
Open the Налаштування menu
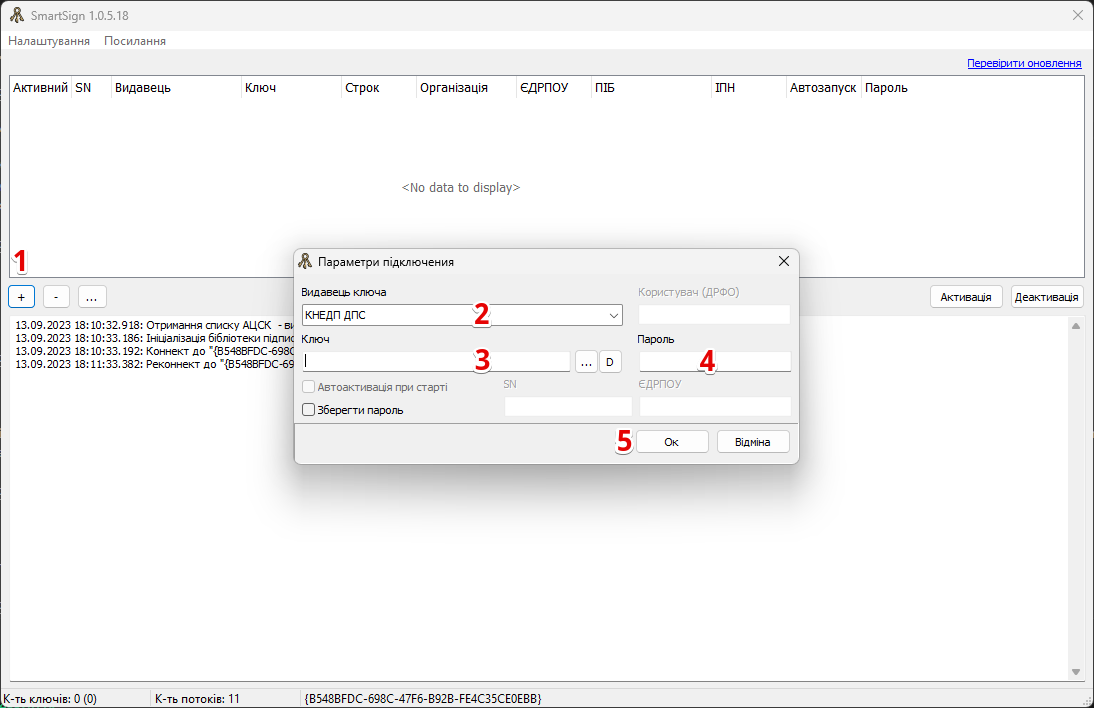[x=49, y=41]
